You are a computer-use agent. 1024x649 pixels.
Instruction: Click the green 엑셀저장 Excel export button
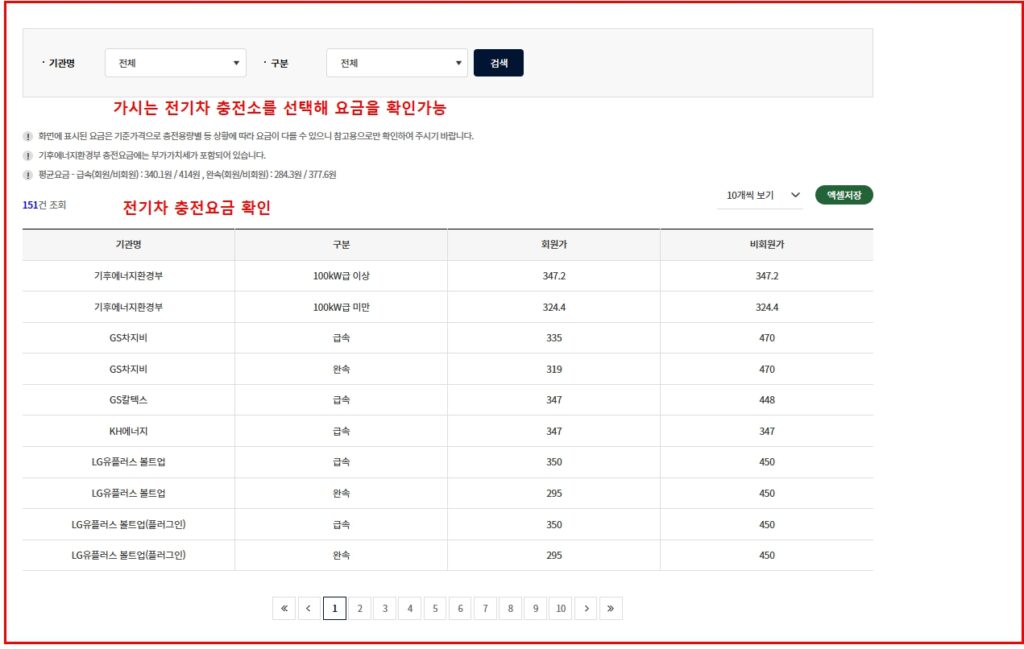click(845, 196)
